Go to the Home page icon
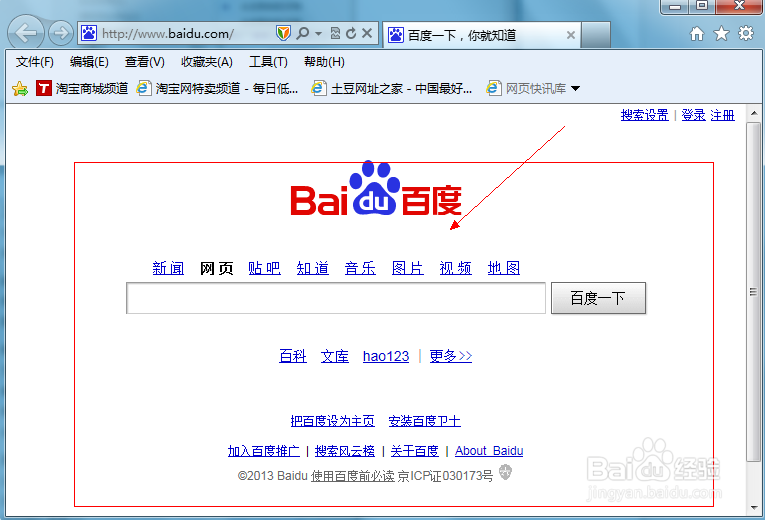 pyautogui.click(x=697, y=34)
